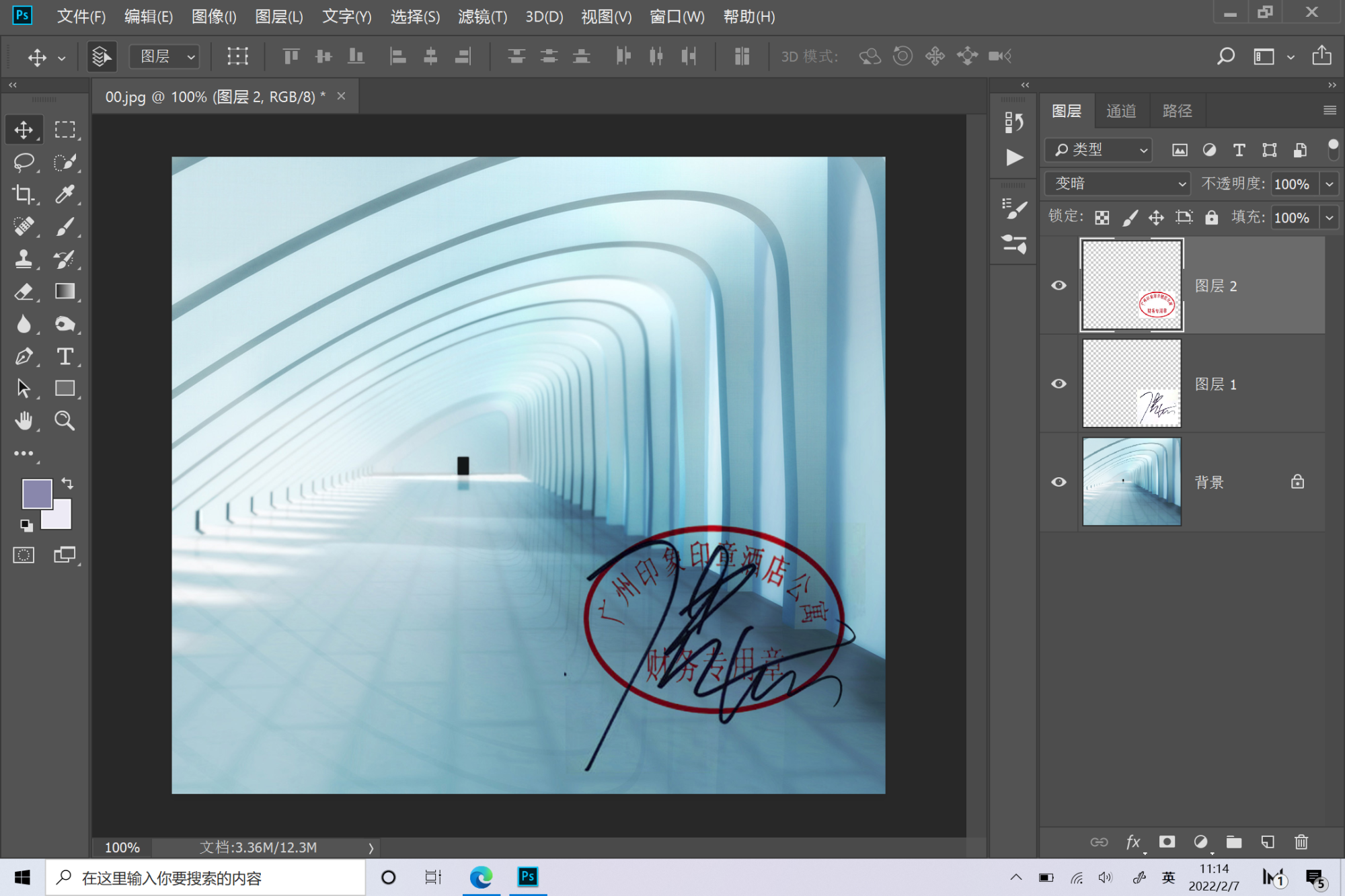Open the 窗口(W) menu
This screenshot has width=1345, height=896.
tap(677, 16)
